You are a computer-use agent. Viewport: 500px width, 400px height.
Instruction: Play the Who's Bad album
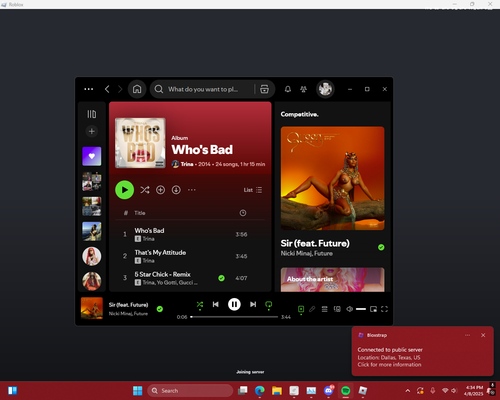click(x=124, y=190)
